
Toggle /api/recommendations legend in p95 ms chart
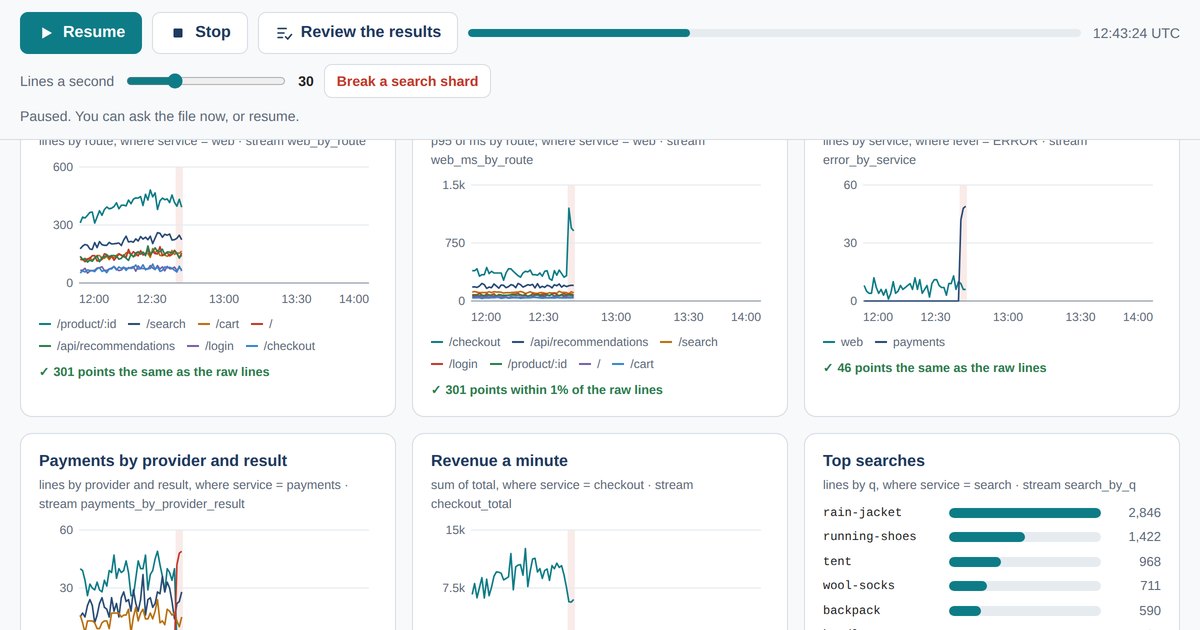click(x=580, y=342)
